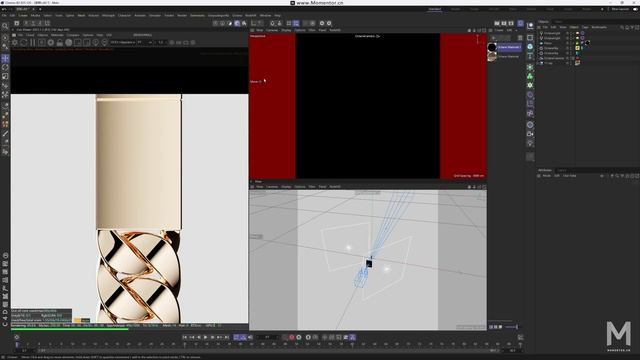This screenshot has width=640, height=360.
Task: Click the Autokeying button in the timeline bar
Action: pyautogui.click(x=299, y=337)
